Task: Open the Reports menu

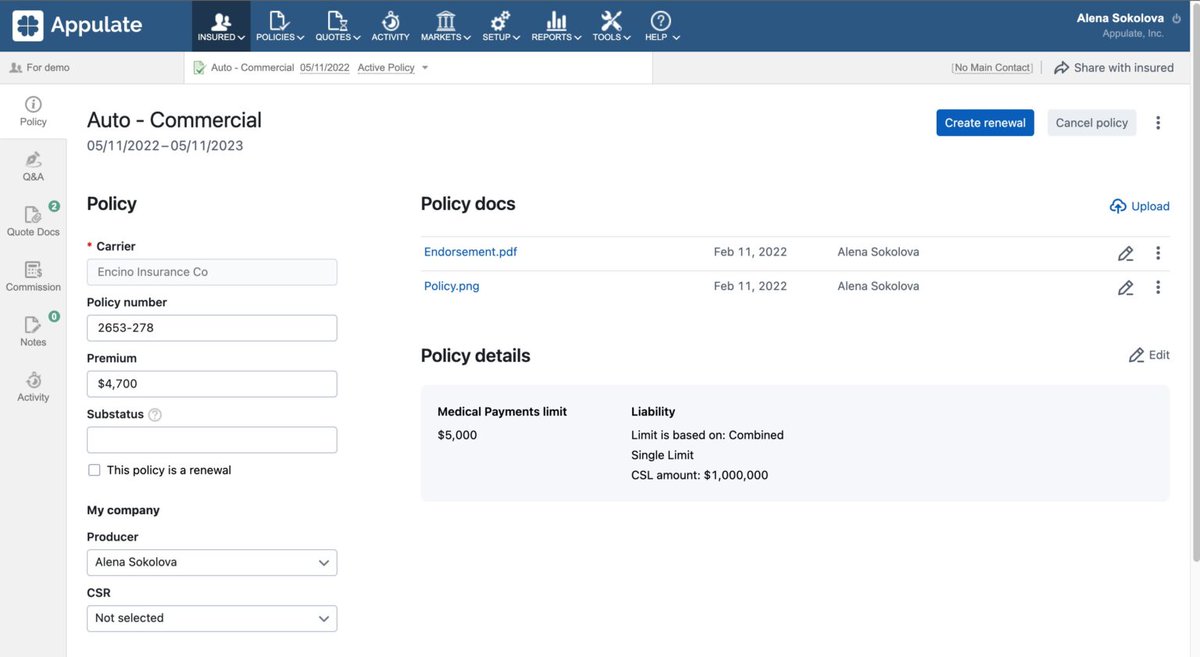Action: (x=556, y=26)
